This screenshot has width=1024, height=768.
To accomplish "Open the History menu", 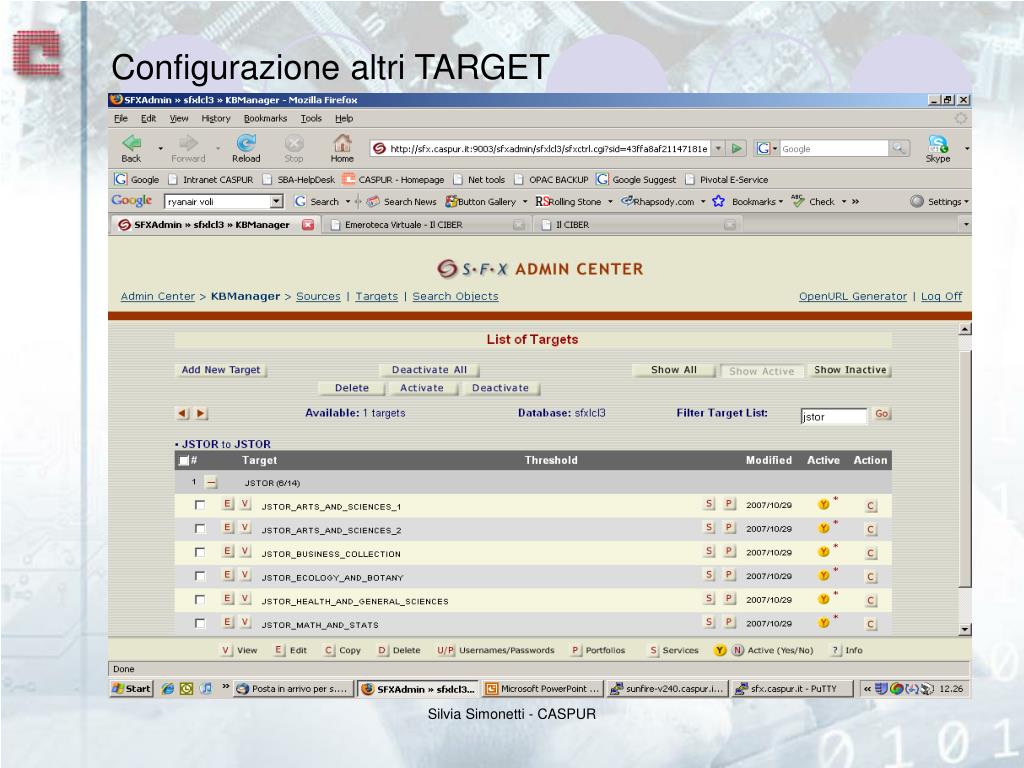I will pyautogui.click(x=216, y=118).
